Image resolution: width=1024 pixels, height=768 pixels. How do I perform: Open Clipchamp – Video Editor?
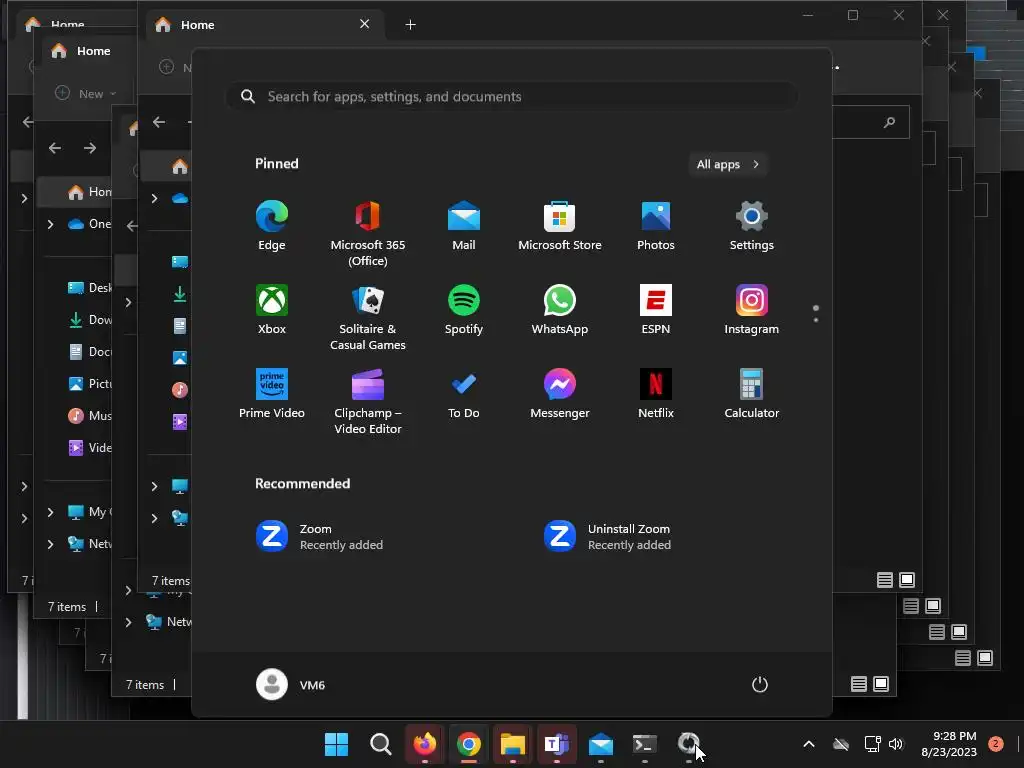coord(368,402)
